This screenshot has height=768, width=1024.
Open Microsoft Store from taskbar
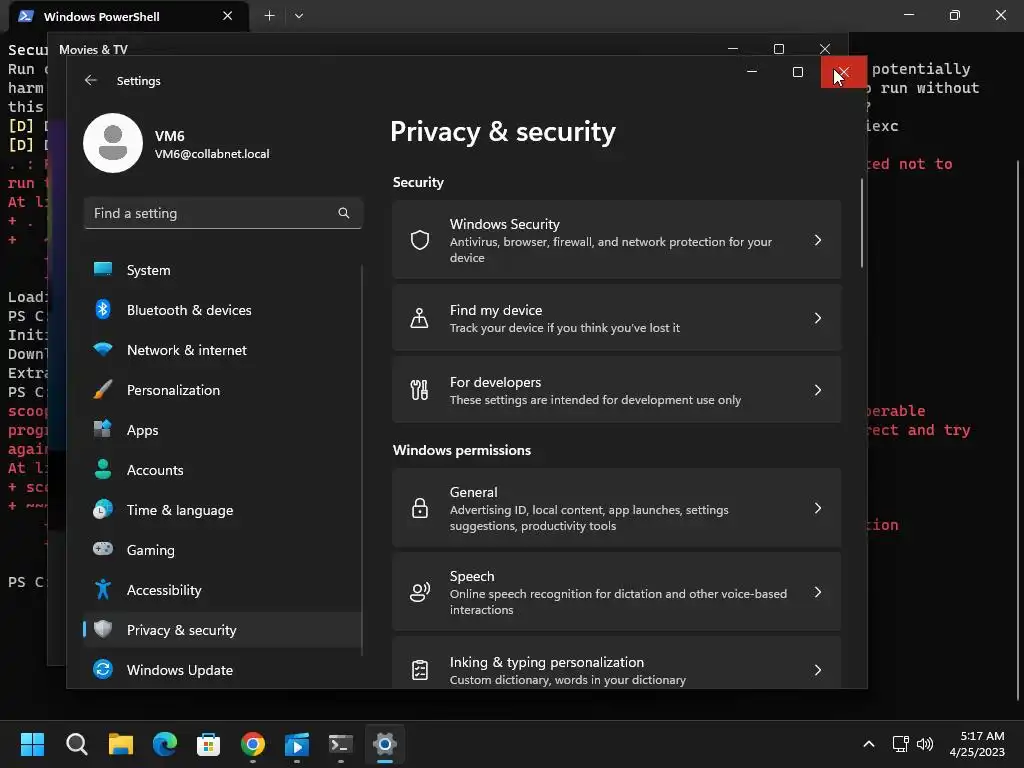[208, 744]
